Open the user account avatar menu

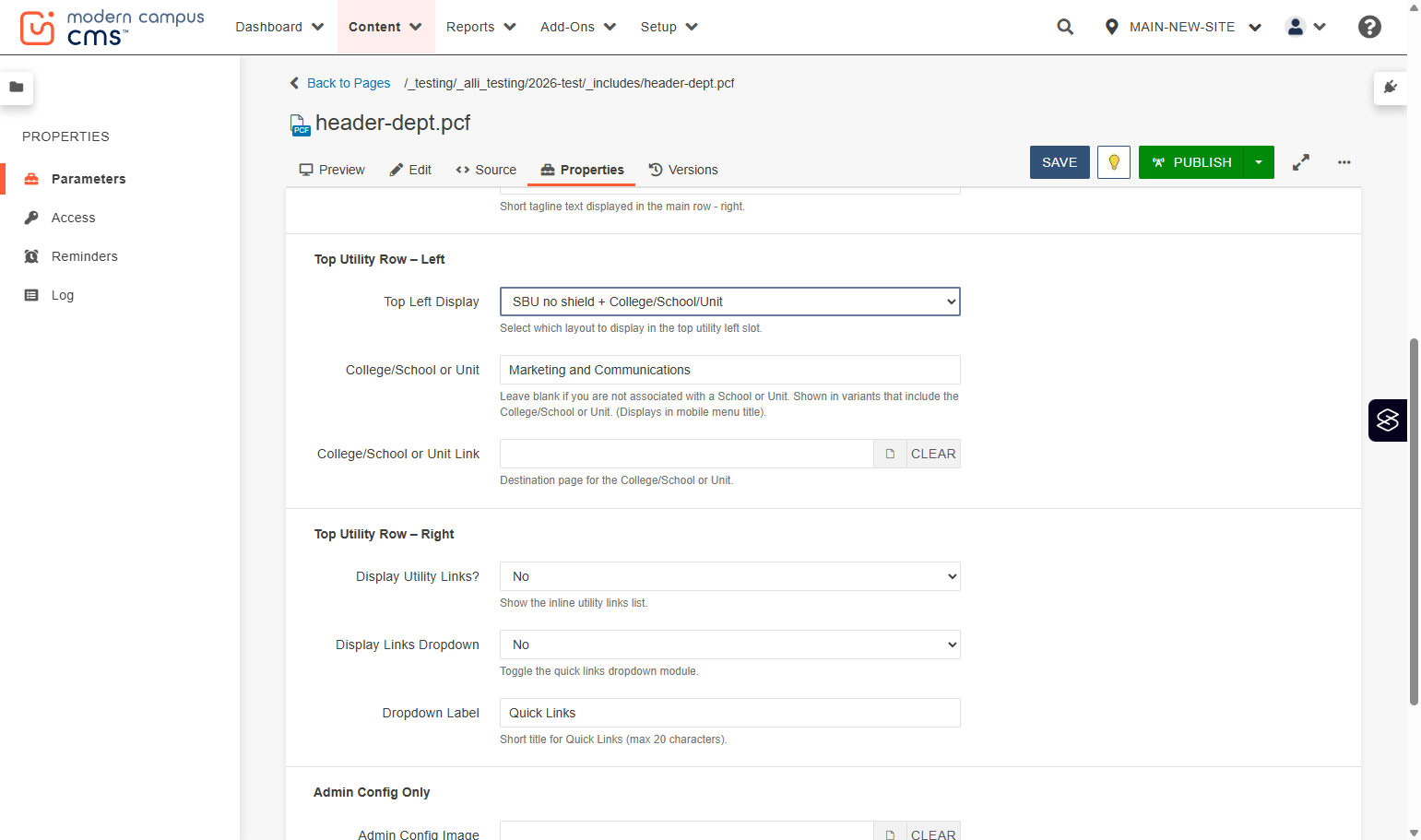tap(1306, 27)
